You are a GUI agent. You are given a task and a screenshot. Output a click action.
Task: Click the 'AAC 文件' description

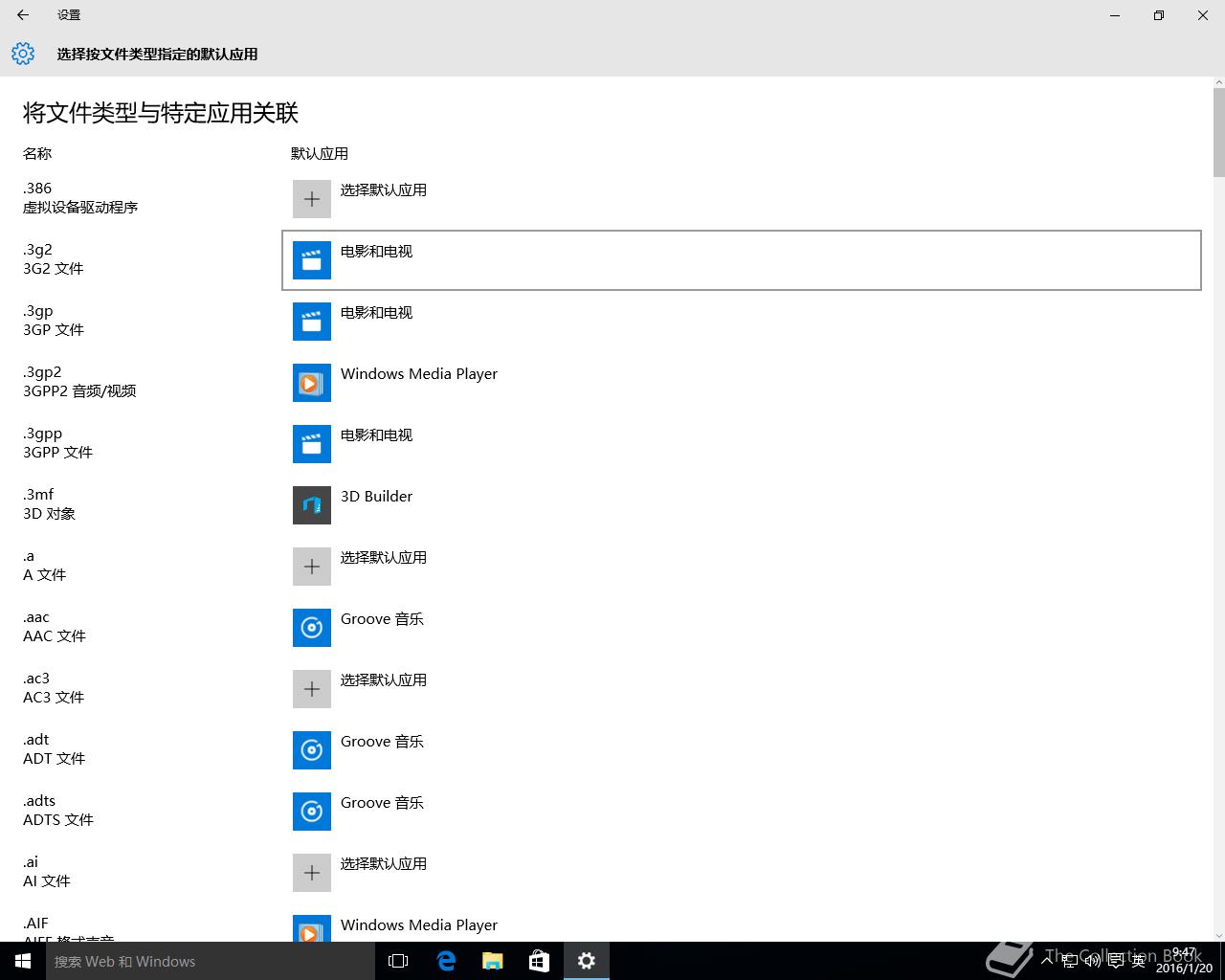tap(55, 636)
